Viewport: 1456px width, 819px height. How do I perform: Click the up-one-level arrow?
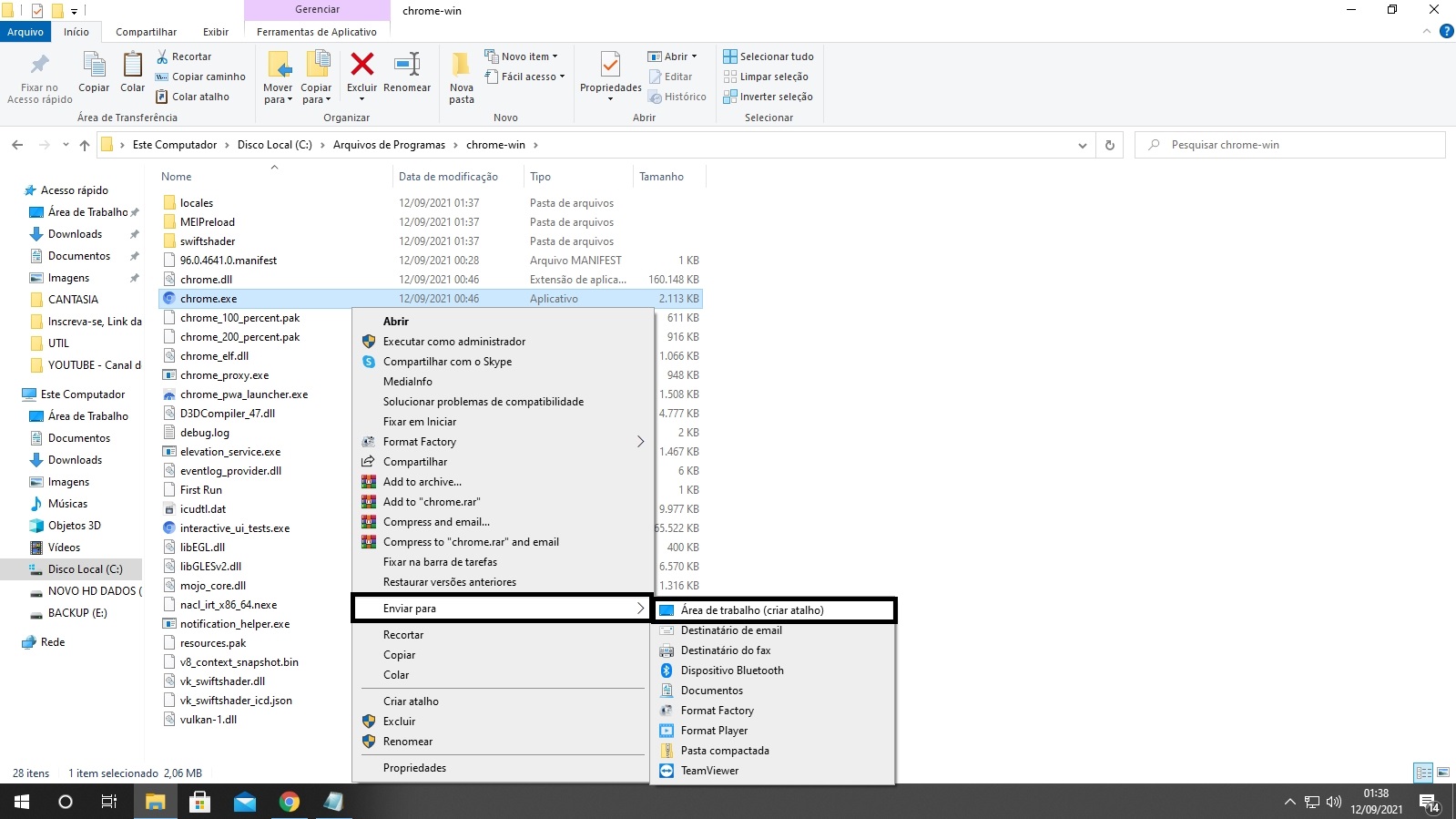85,145
